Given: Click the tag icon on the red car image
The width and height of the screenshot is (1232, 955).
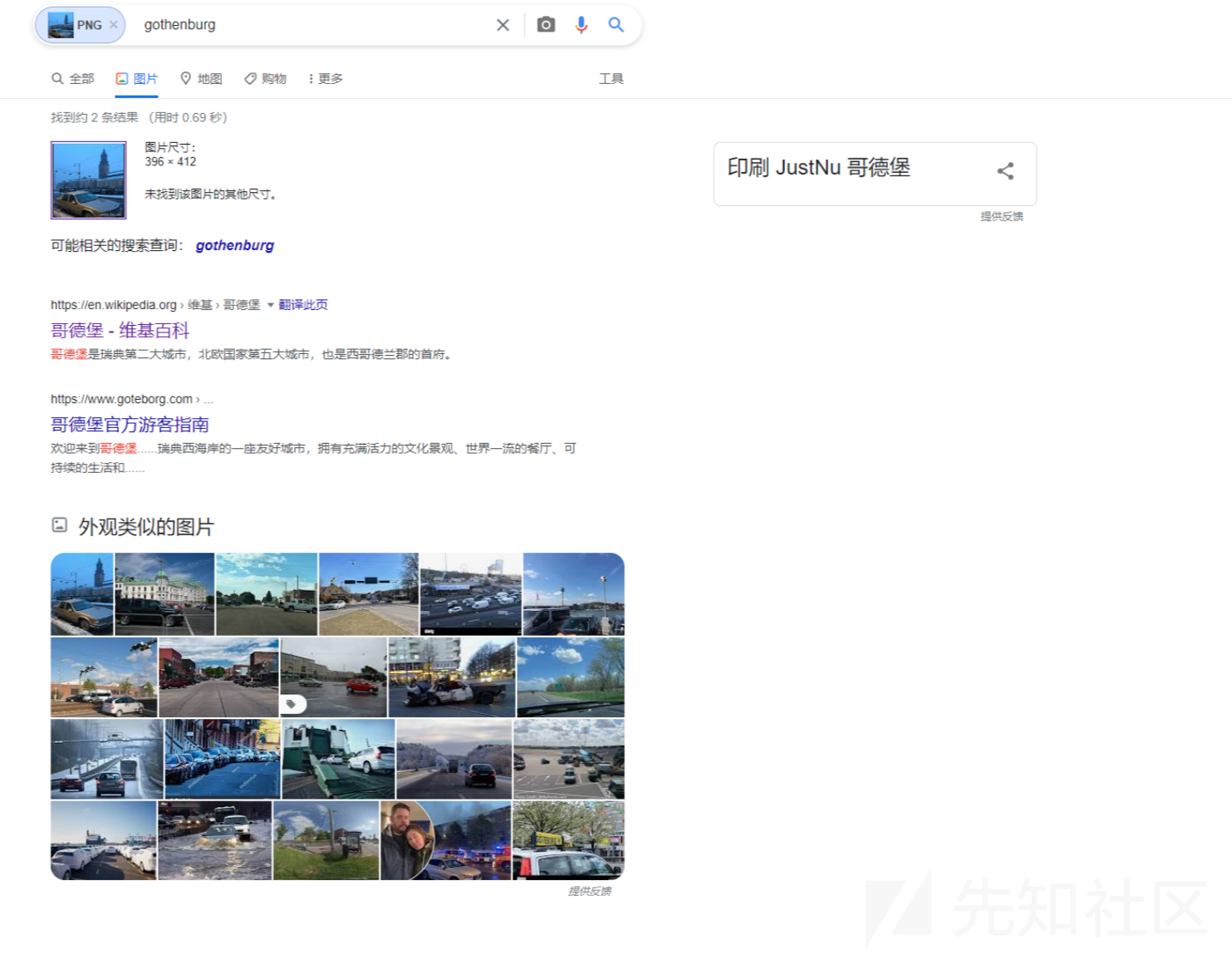Looking at the screenshot, I should pos(291,705).
